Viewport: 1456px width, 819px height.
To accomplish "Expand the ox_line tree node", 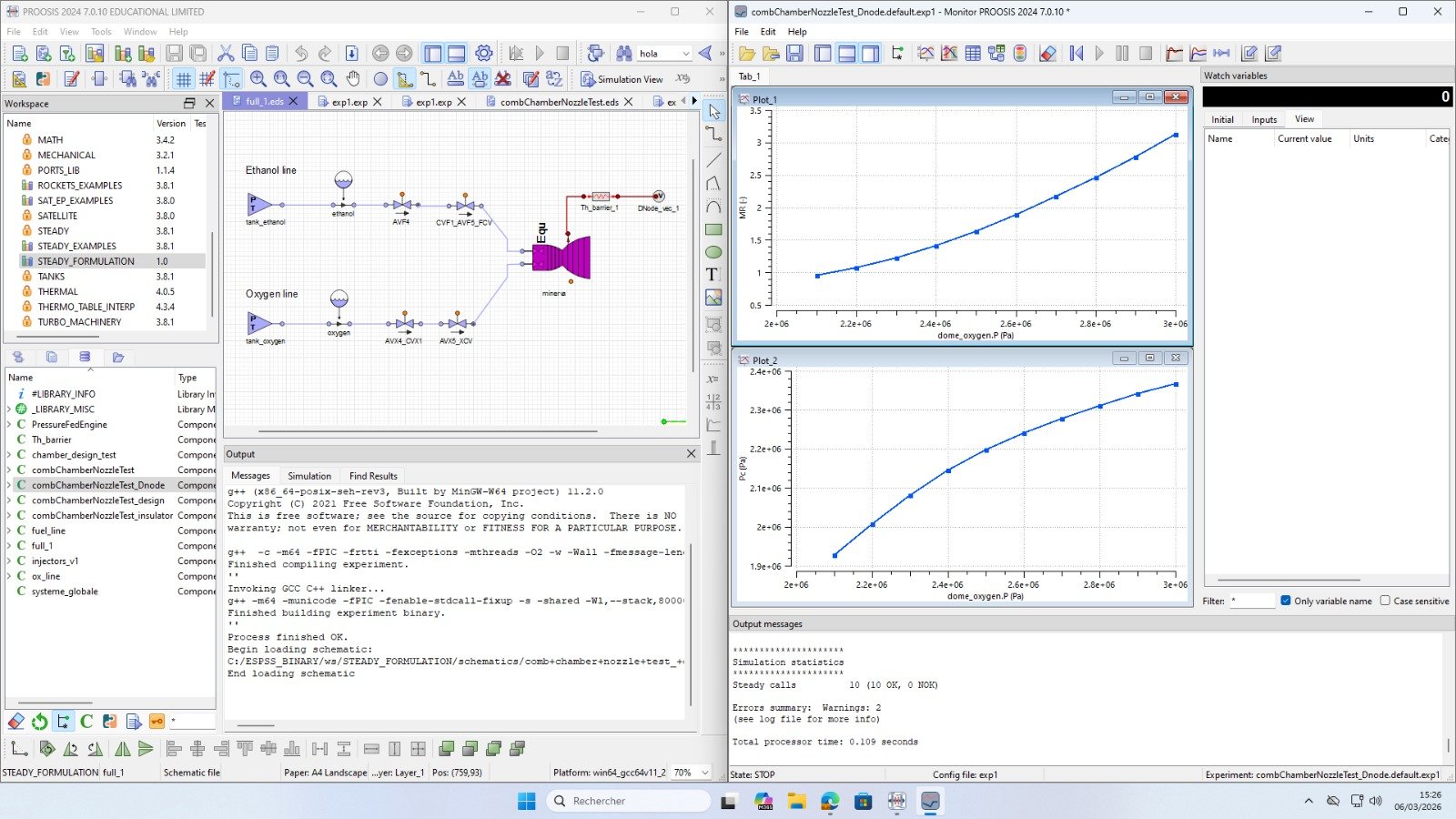I will 9,576.
